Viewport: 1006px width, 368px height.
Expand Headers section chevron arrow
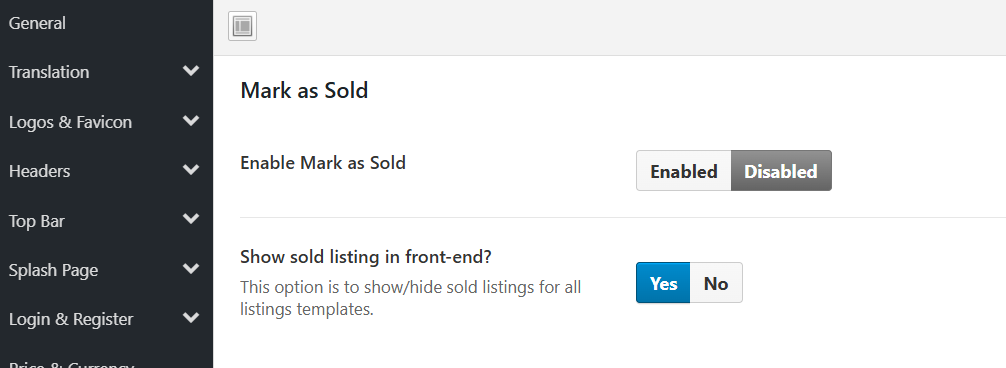coord(191,170)
